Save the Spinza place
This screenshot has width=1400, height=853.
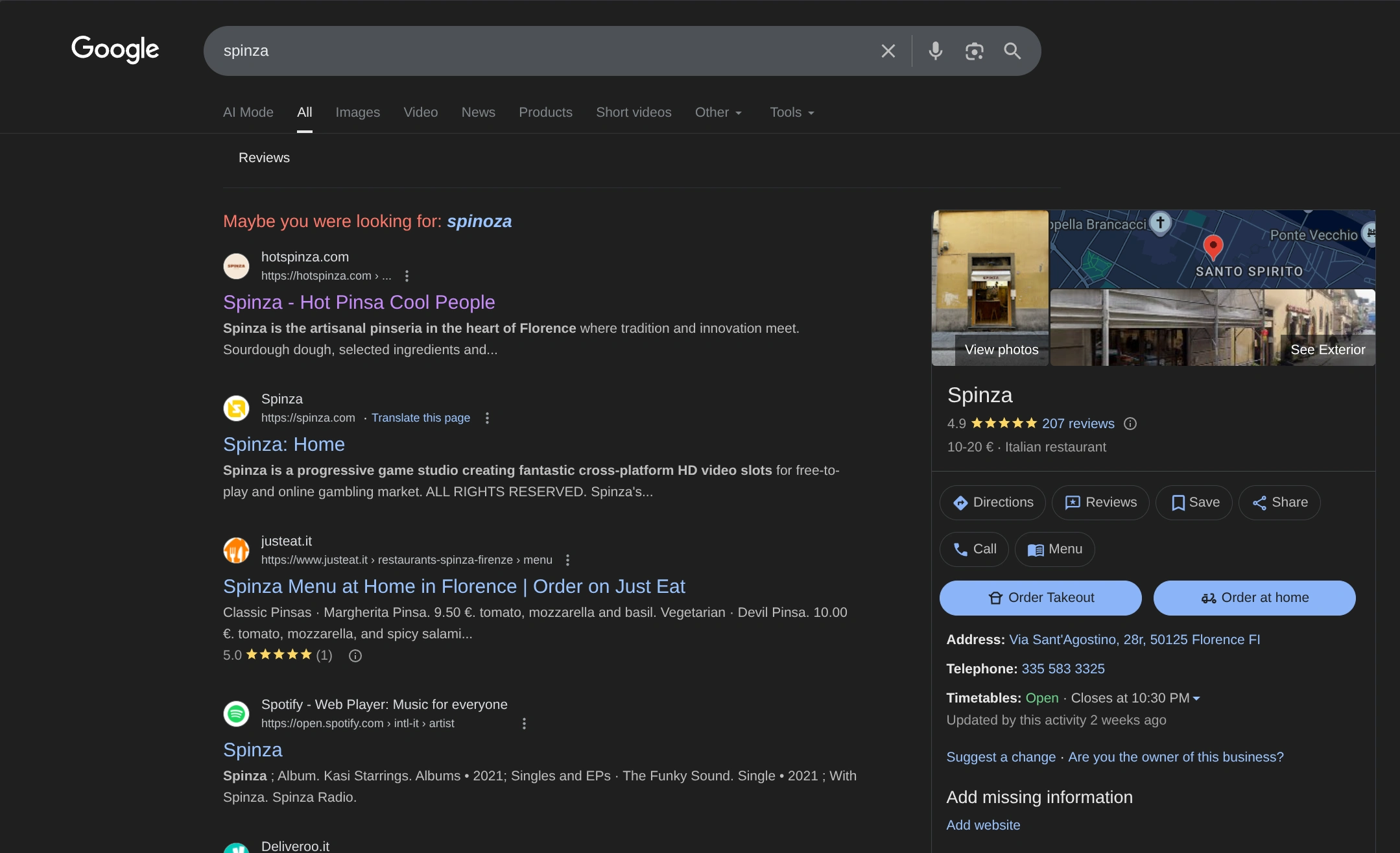click(1194, 503)
